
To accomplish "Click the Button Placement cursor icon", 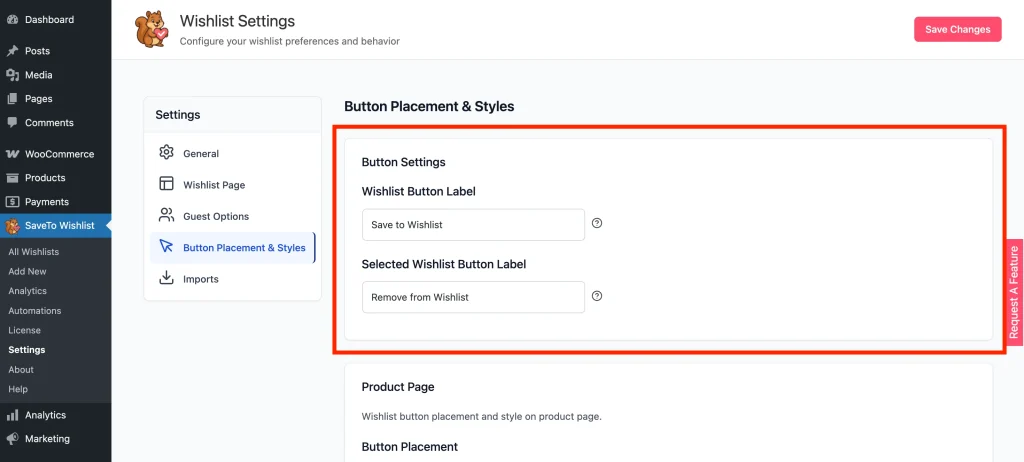I will (167, 246).
